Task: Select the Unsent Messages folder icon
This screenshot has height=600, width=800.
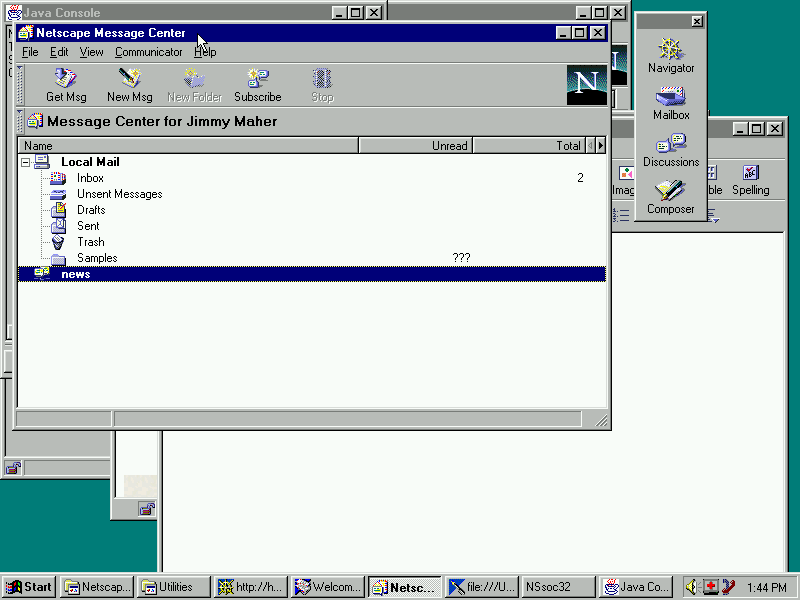Action: (x=58, y=194)
